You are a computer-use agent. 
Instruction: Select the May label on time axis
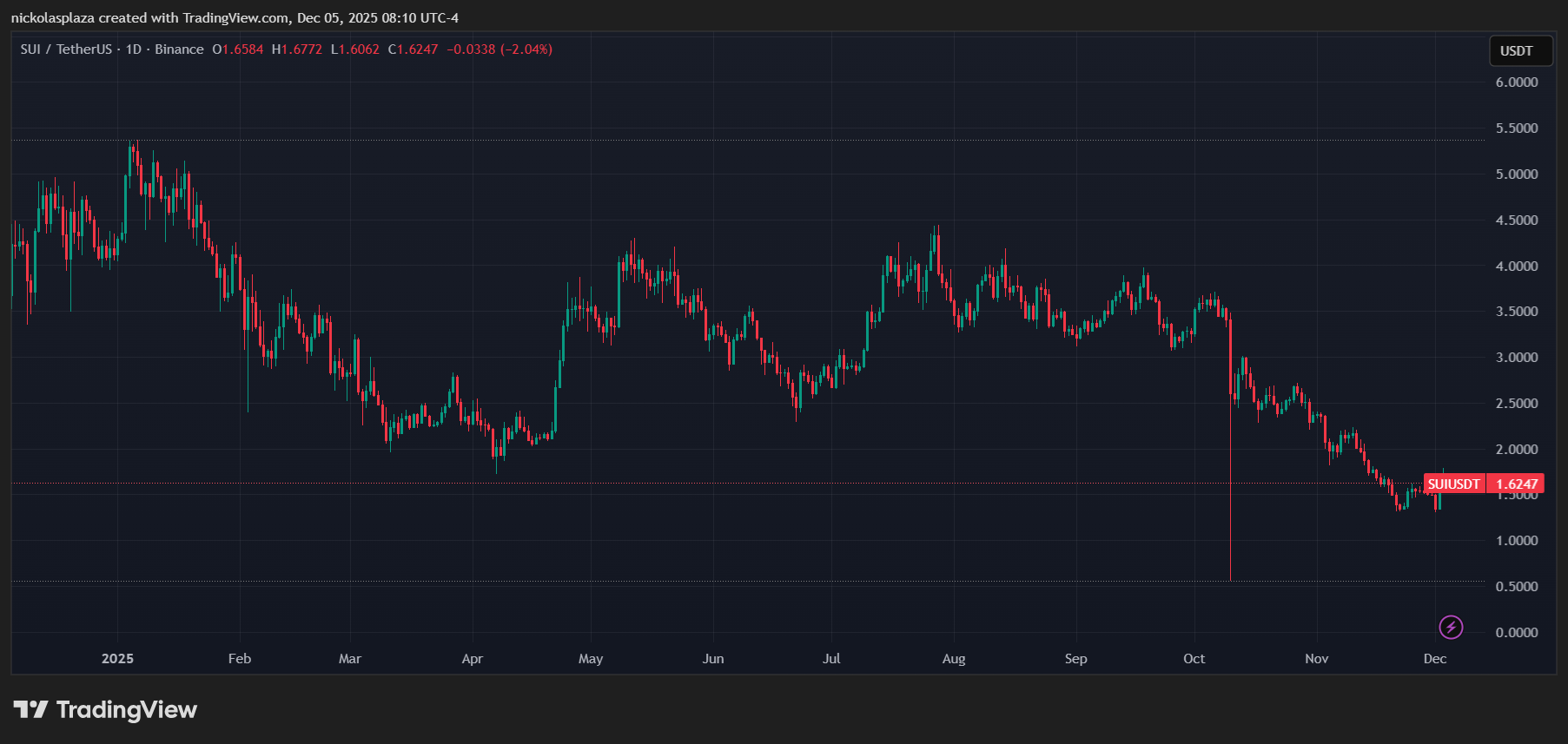pyautogui.click(x=591, y=659)
